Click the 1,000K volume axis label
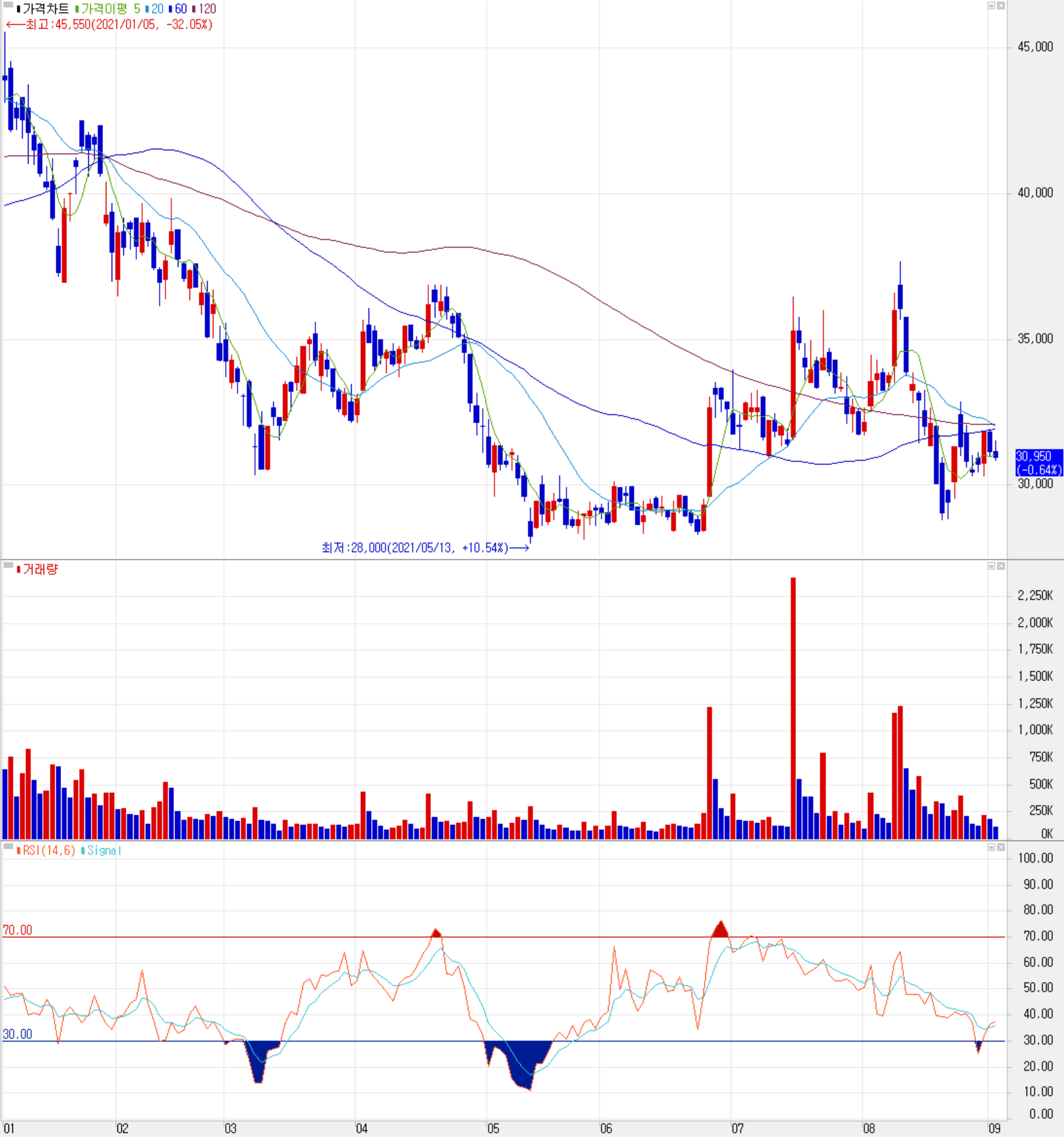Screen dimensions: 1064x1137 (1035, 730)
